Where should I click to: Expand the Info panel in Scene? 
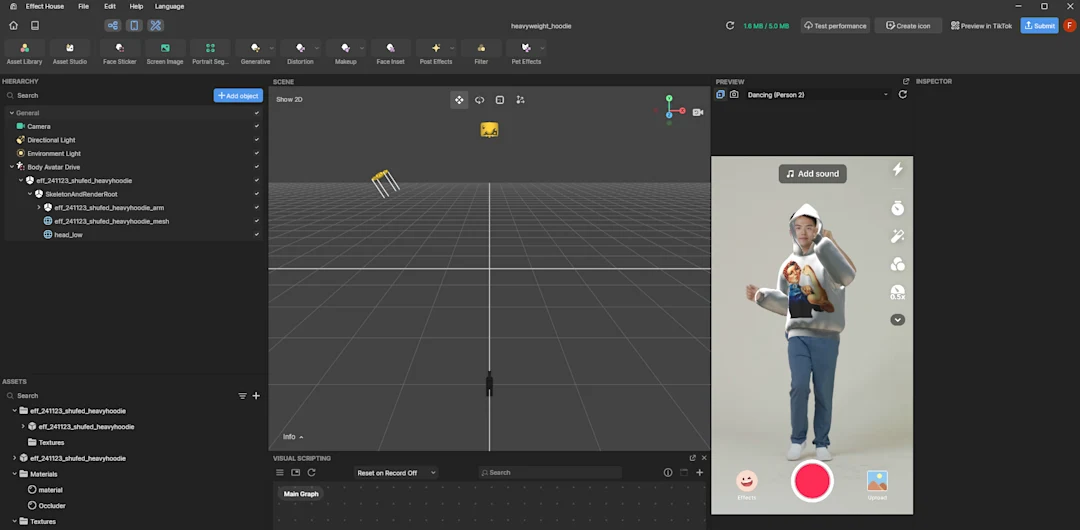(293, 437)
